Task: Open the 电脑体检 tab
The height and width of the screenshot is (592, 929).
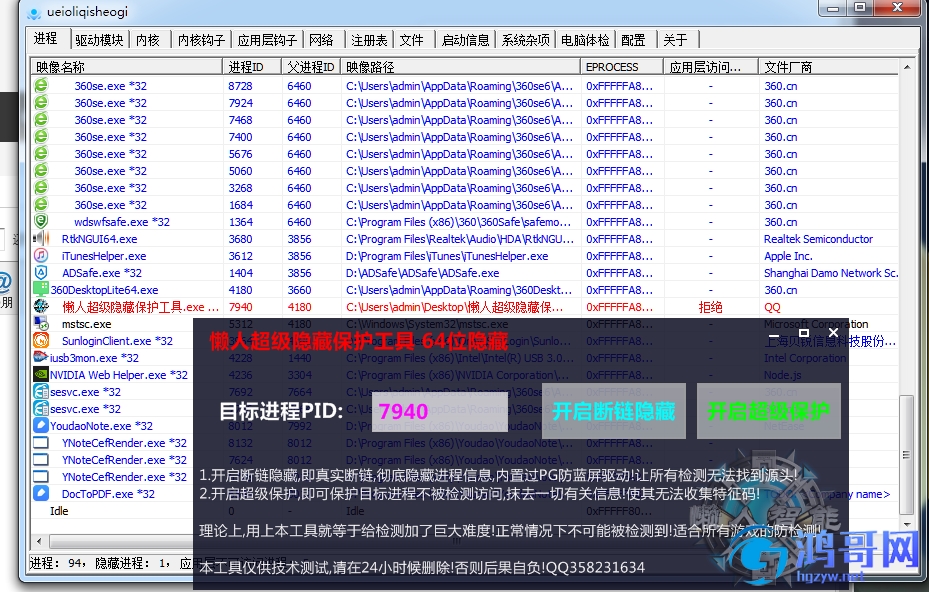Action: click(x=585, y=40)
